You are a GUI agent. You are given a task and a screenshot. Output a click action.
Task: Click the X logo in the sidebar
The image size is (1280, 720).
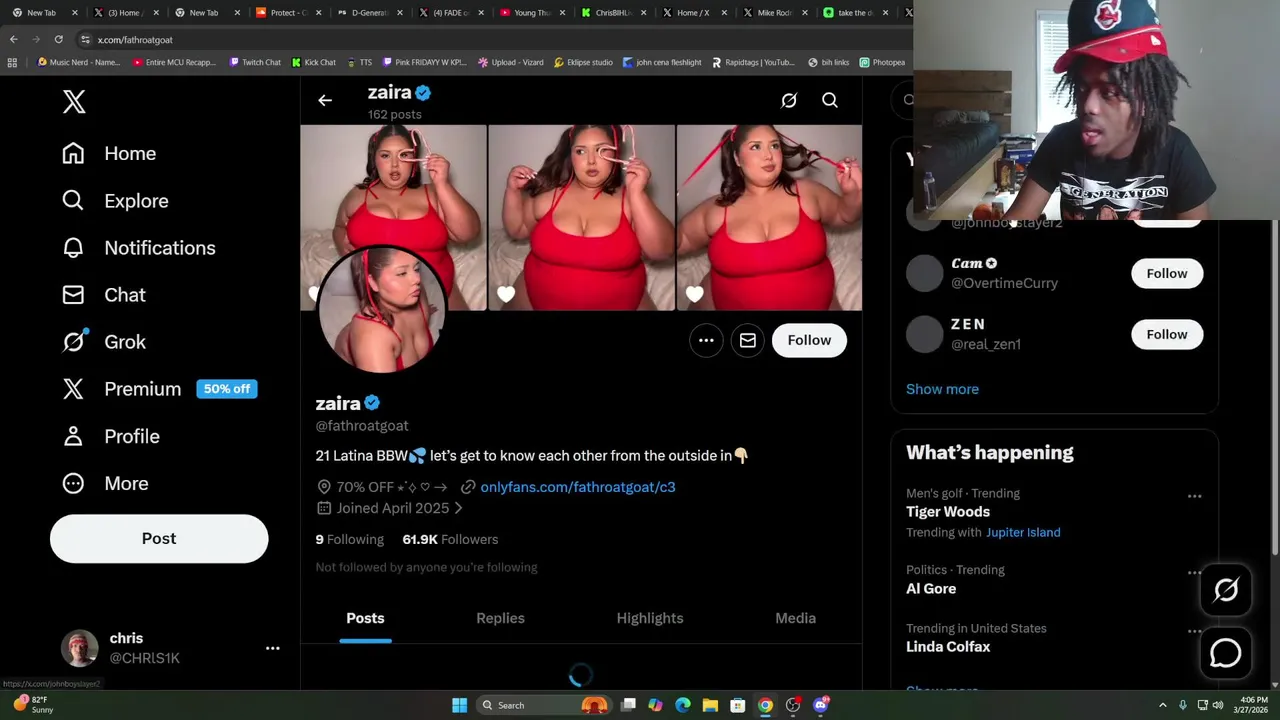pyautogui.click(x=74, y=101)
